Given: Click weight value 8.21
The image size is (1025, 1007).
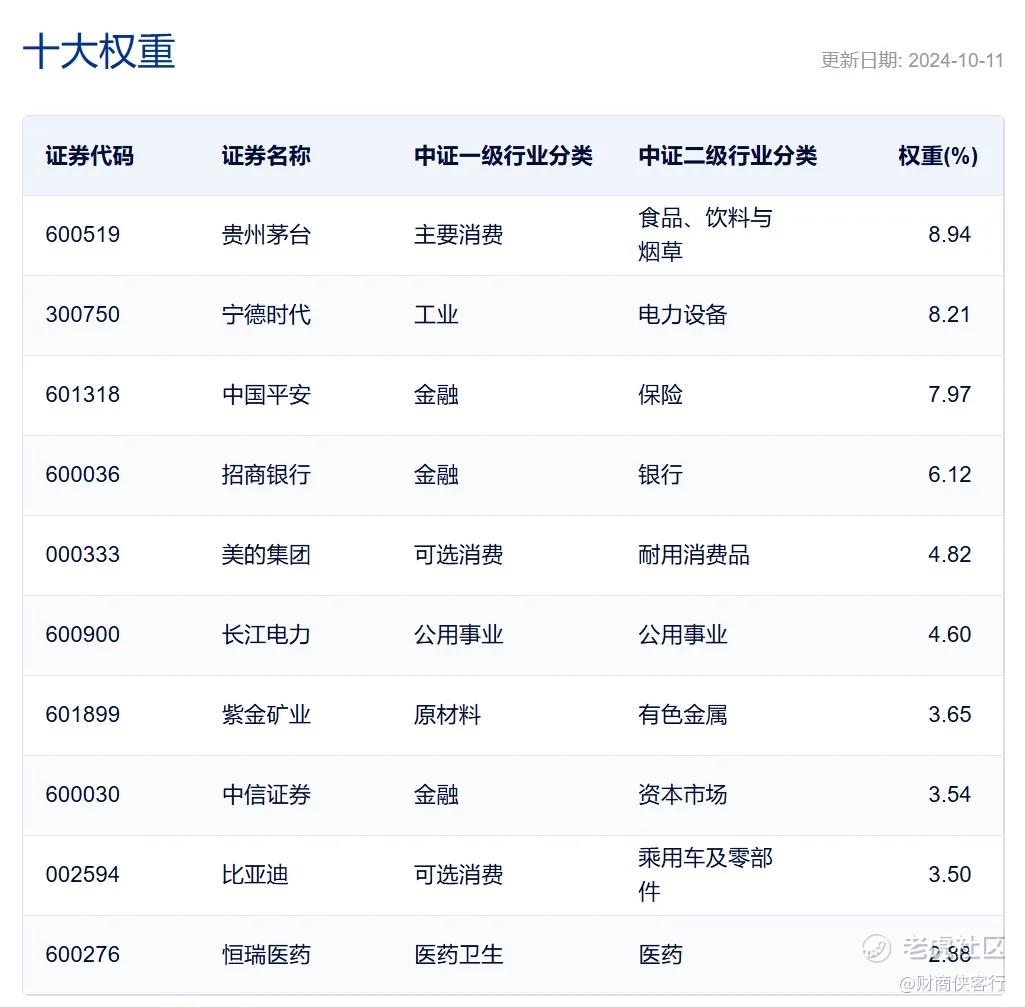Looking at the screenshot, I should pyautogui.click(x=950, y=315).
